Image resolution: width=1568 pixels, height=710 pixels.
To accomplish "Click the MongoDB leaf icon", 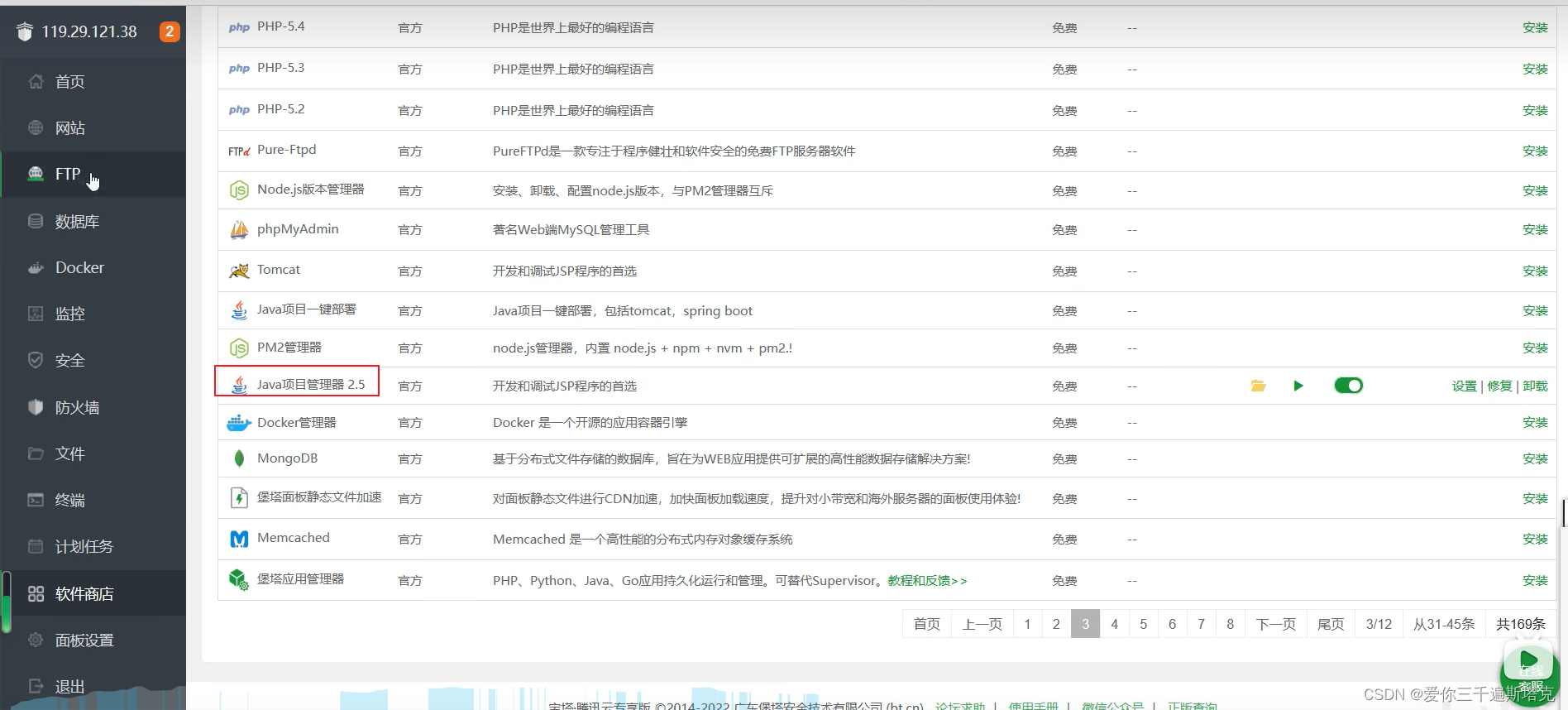I will 239,458.
